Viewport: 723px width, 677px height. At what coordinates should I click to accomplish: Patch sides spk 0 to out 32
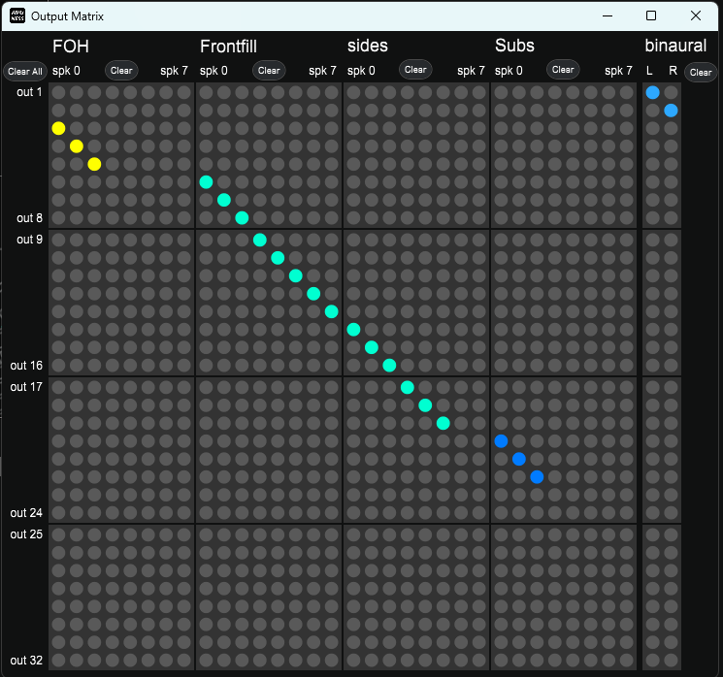tap(354, 660)
